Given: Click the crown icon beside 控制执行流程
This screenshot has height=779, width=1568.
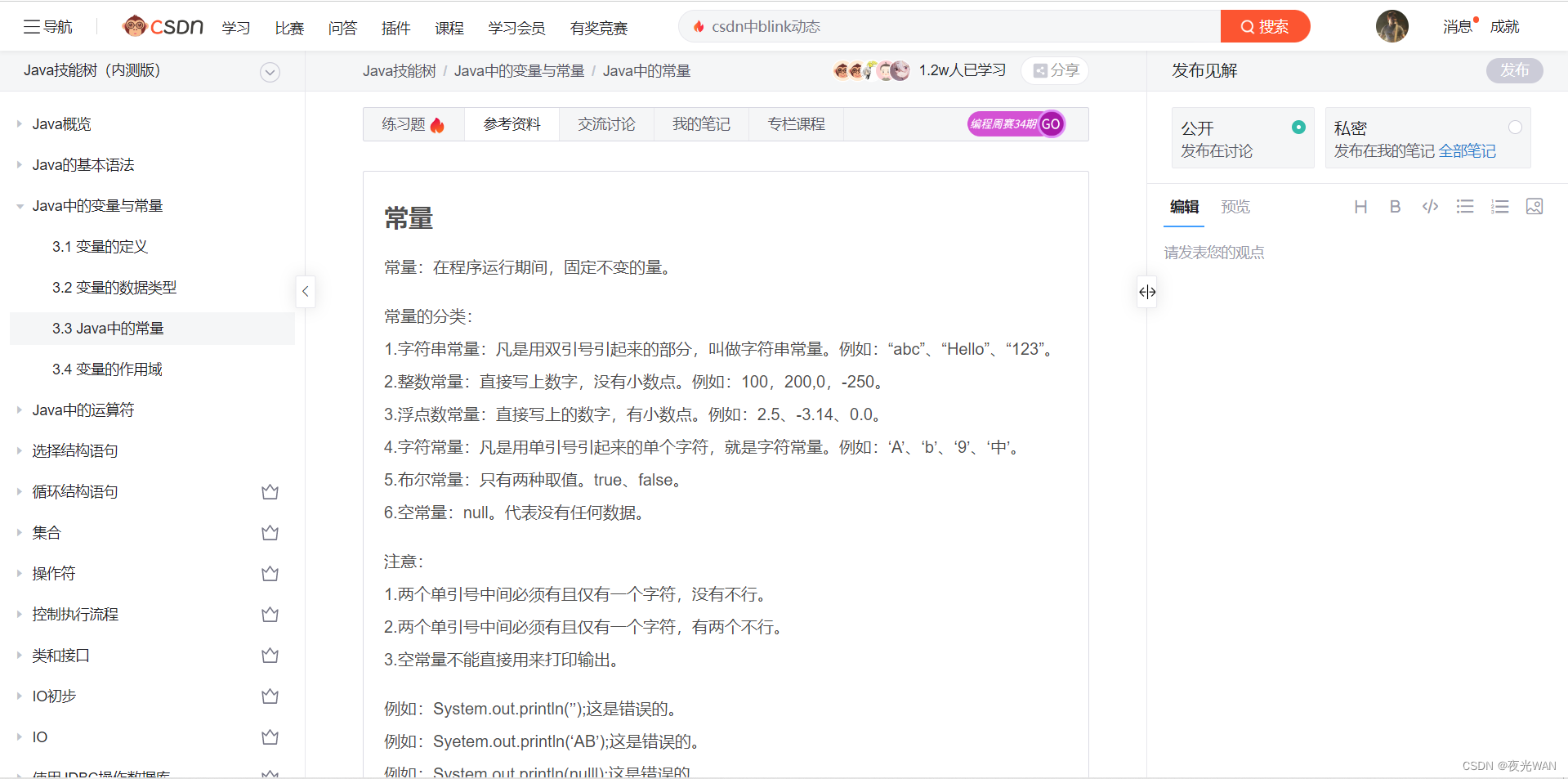Looking at the screenshot, I should tap(270, 615).
